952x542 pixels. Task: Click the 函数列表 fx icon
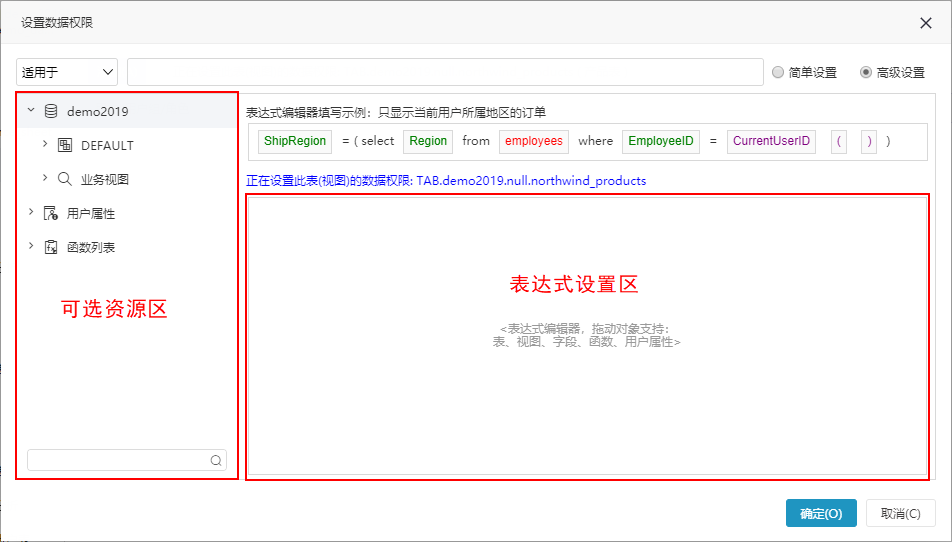pyautogui.click(x=51, y=247)
